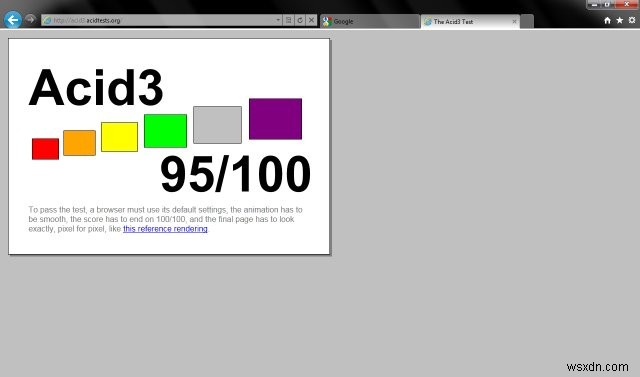Click the gray square box
640x377 pixels.
[x=217, y=125]
